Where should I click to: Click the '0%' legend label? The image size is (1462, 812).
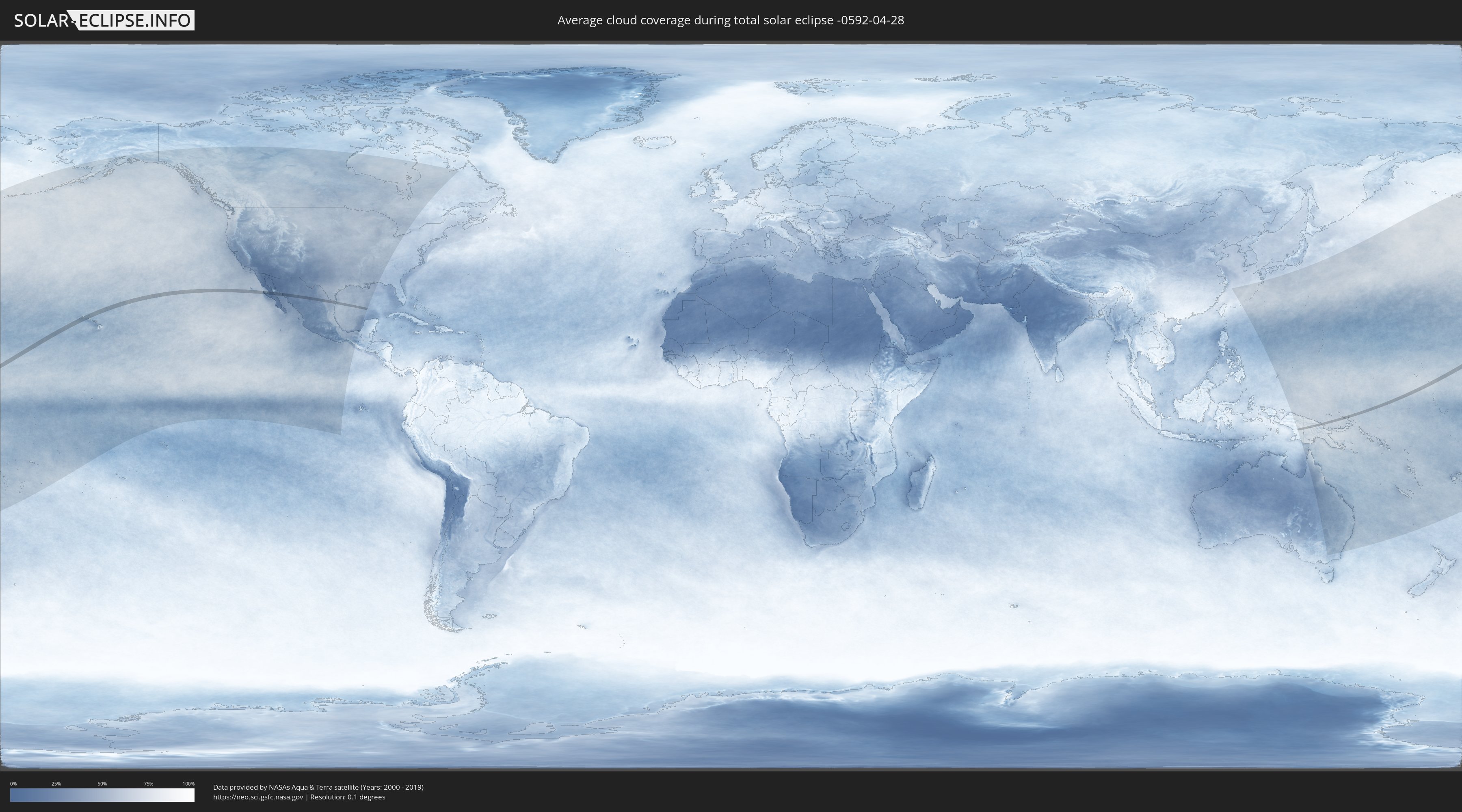coord(14,784)
